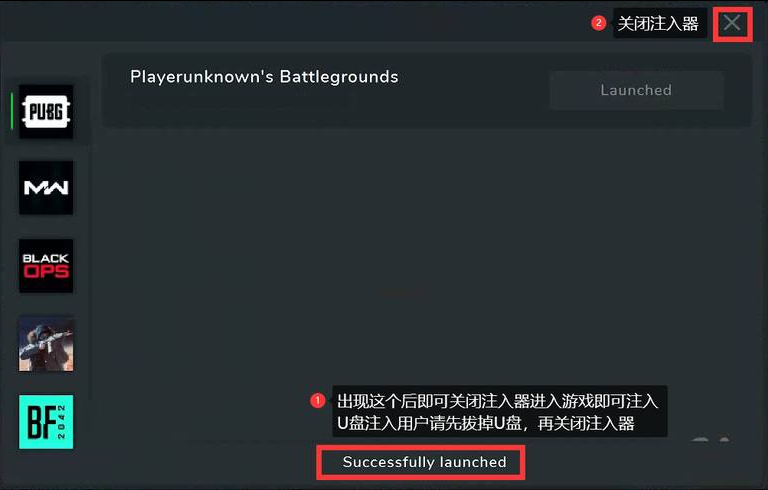Close the injector with the X icon
Screen dimensions: 768x490
point(732,23)
